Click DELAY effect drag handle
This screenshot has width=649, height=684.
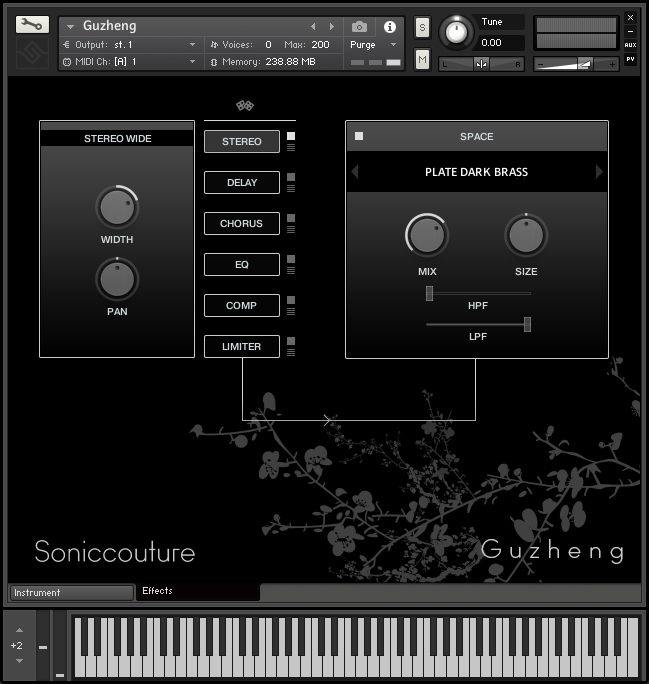tap(291, 188)
